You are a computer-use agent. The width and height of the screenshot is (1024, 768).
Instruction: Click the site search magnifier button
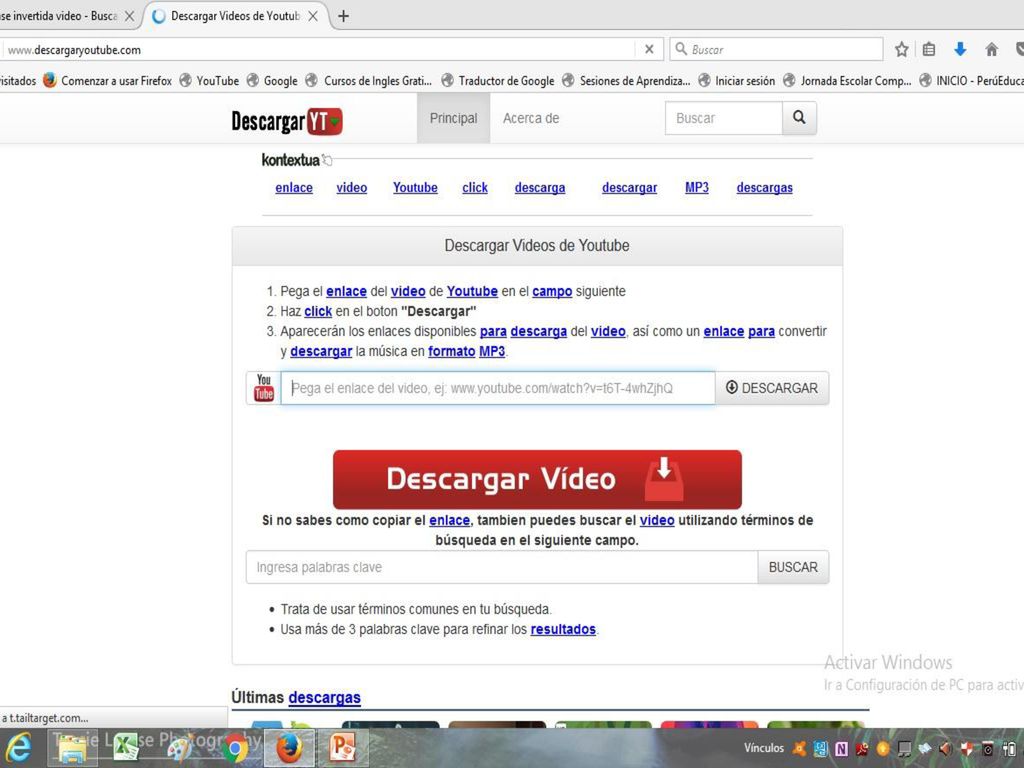click(799, 118)
